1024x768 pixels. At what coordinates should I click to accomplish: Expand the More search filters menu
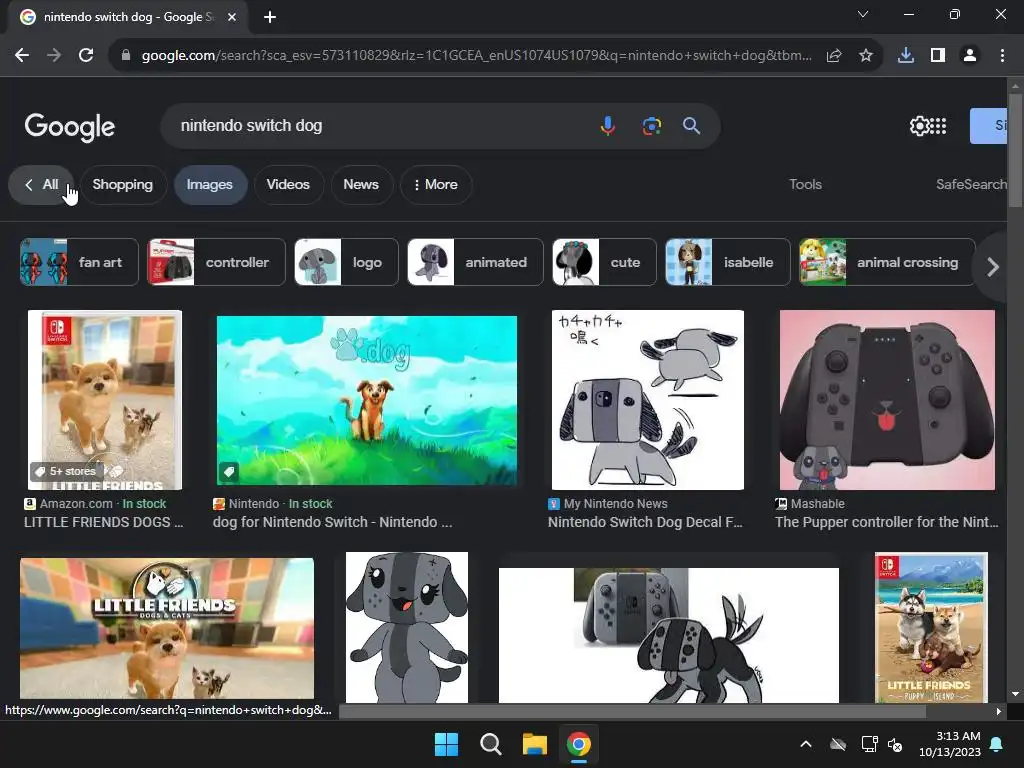436,185
